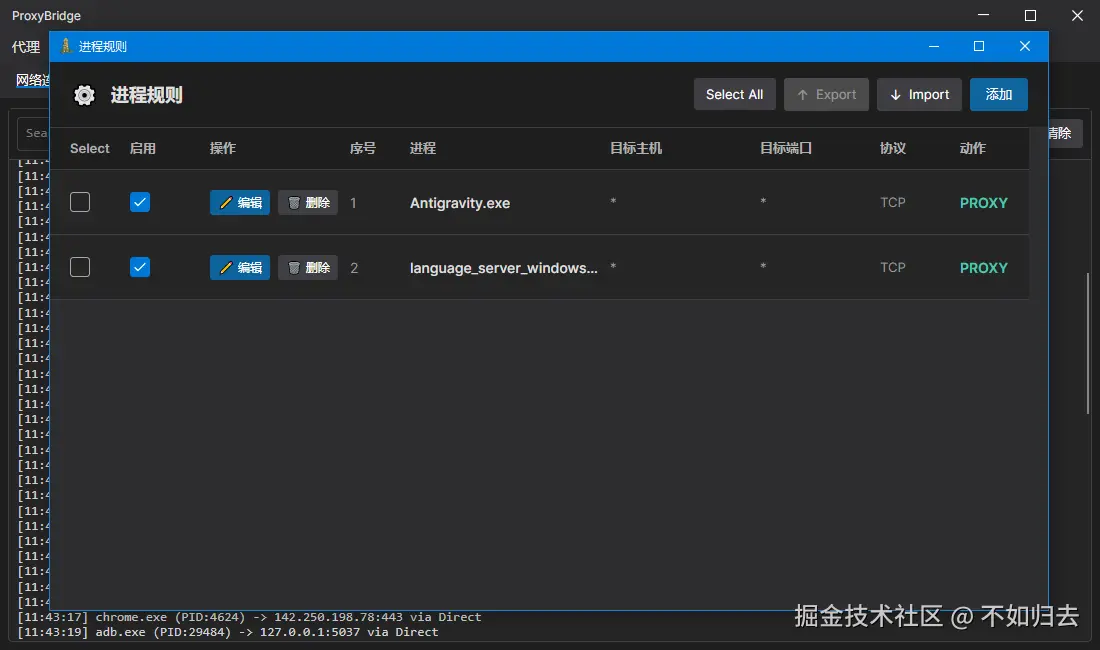Viewport: 1100px width, 650px height.
Task: Click the 添加 button to add rule
Action: (x=998, y=95)
